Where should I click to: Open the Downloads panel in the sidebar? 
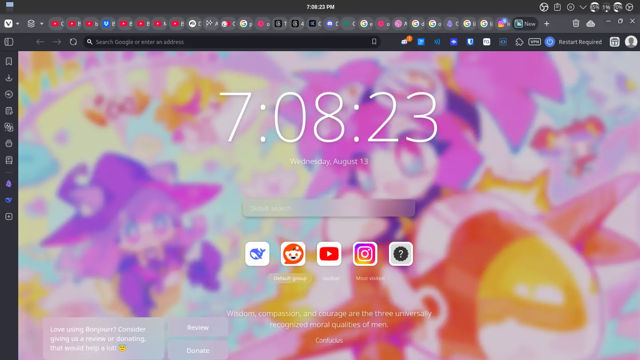9,78
